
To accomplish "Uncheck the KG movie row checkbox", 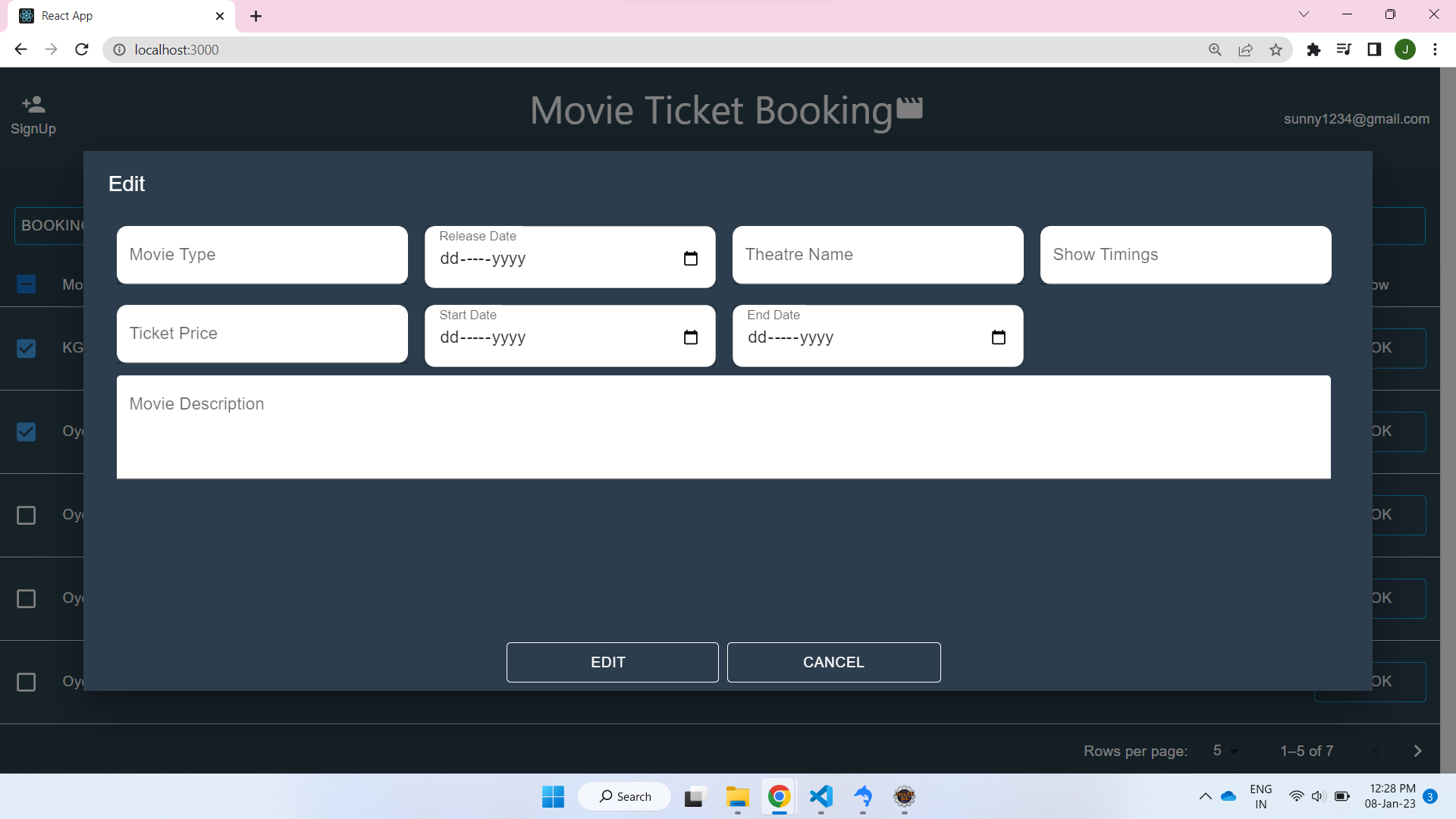I will click(26, 348).
